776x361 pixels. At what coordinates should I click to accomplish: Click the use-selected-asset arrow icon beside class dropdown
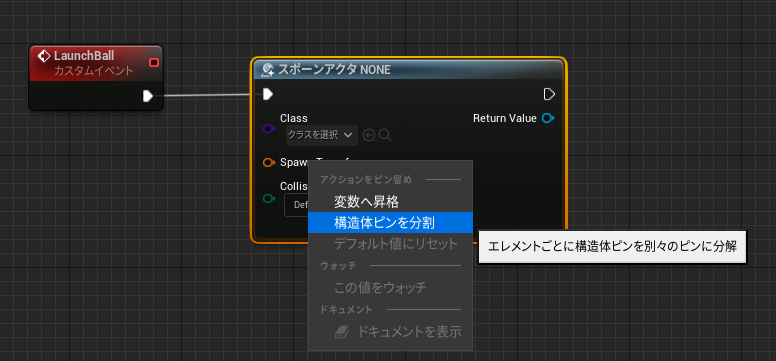(x=369, y=135)
